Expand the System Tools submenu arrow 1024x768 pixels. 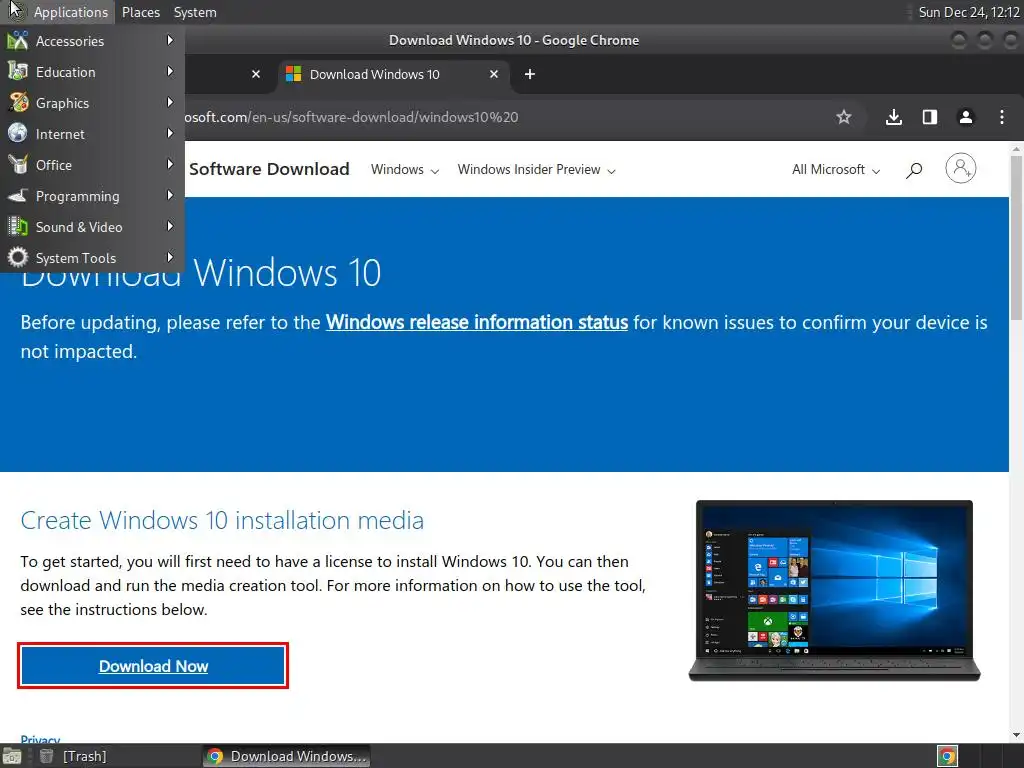170,257
